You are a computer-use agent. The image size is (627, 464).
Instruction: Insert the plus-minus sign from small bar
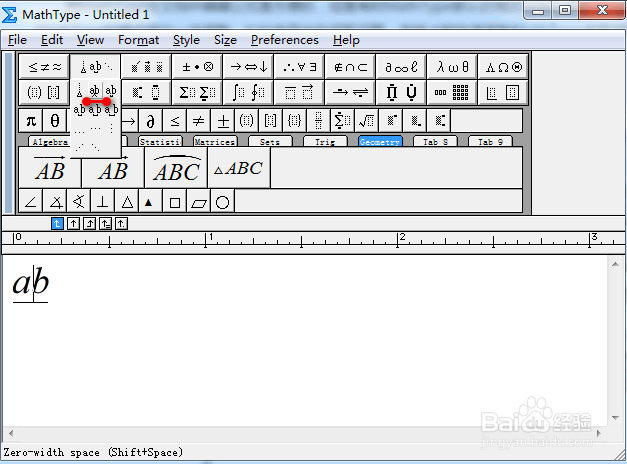(223, 121)
